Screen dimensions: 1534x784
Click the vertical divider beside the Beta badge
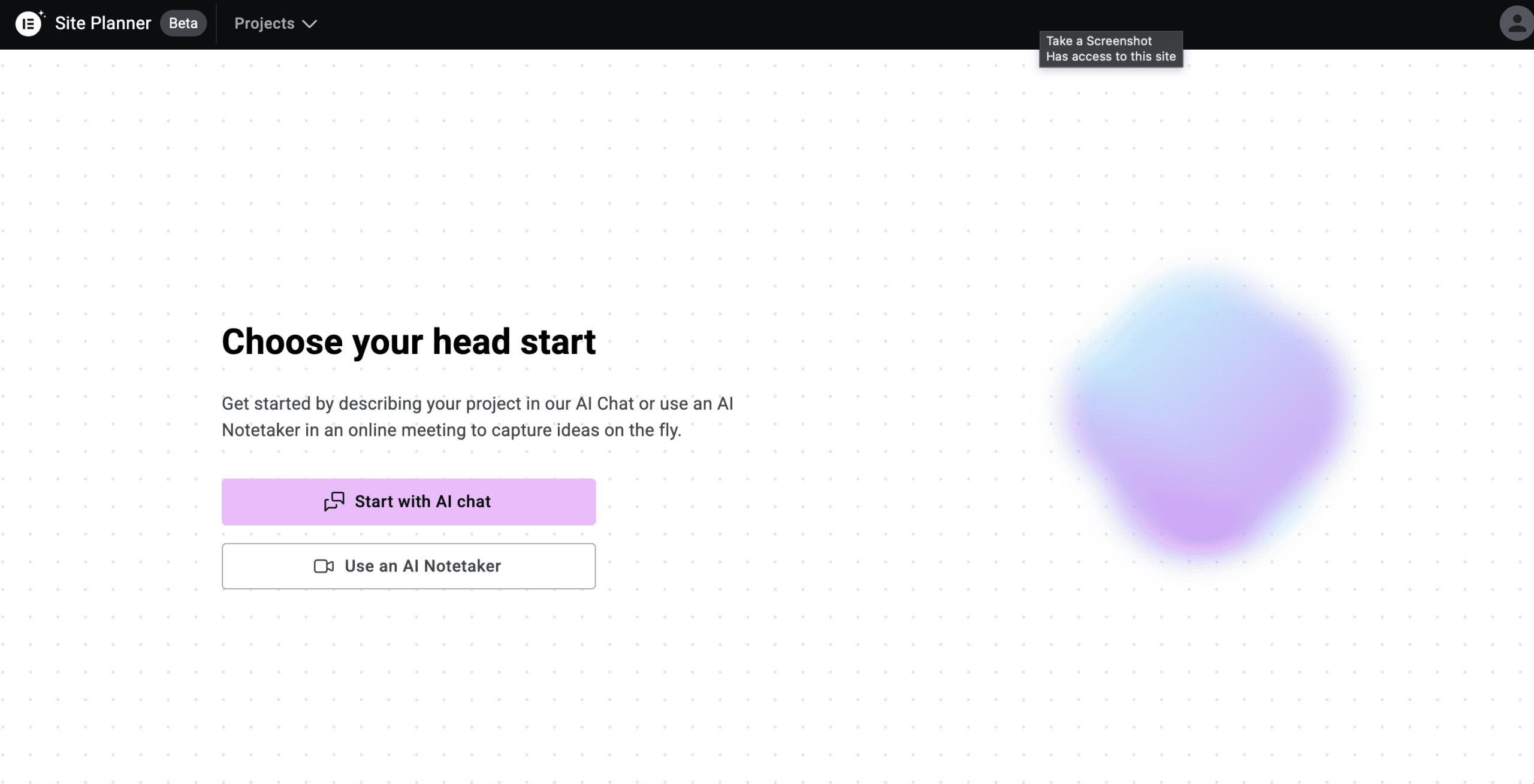coord(216,23)
